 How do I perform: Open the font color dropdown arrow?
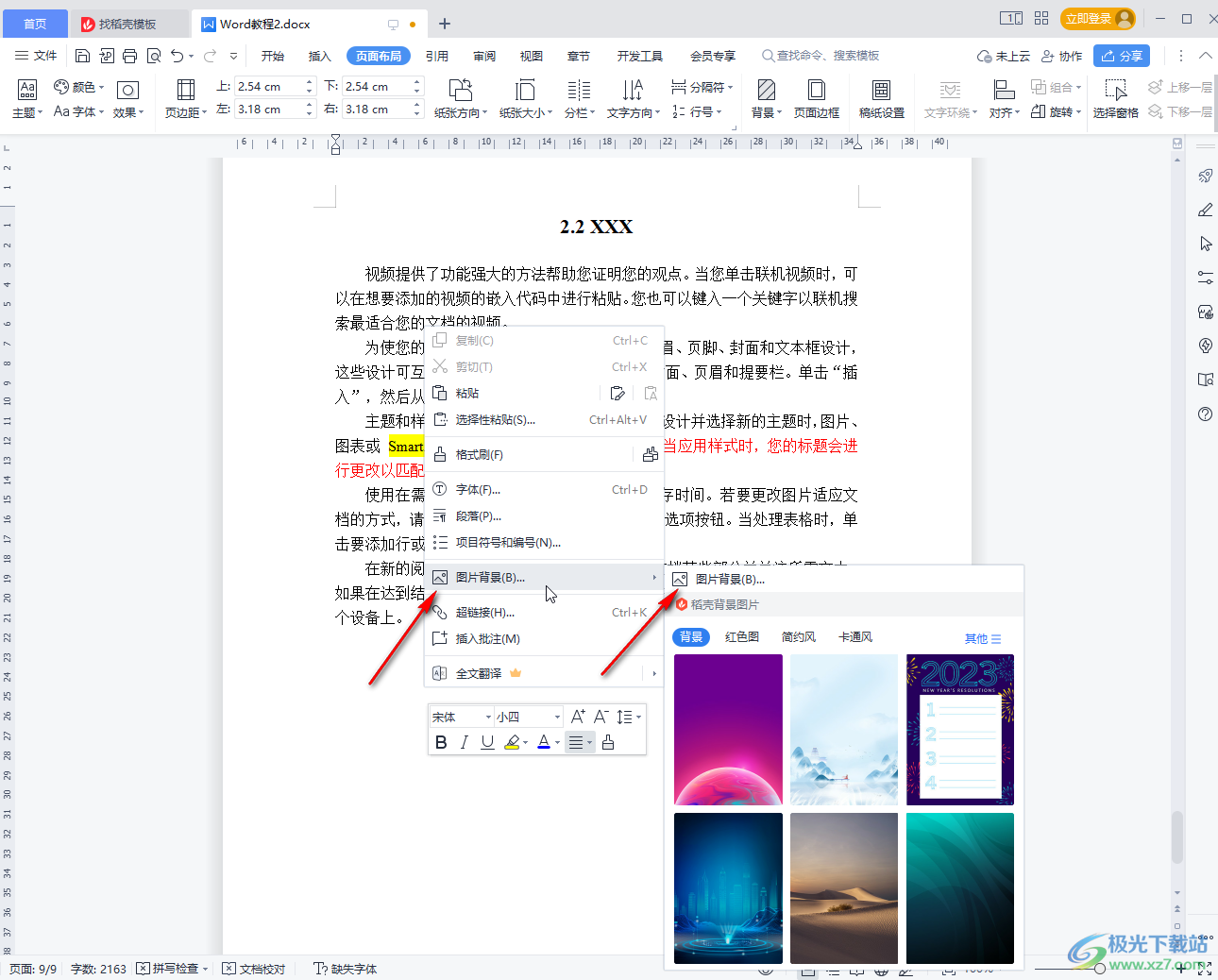[557, 743]
